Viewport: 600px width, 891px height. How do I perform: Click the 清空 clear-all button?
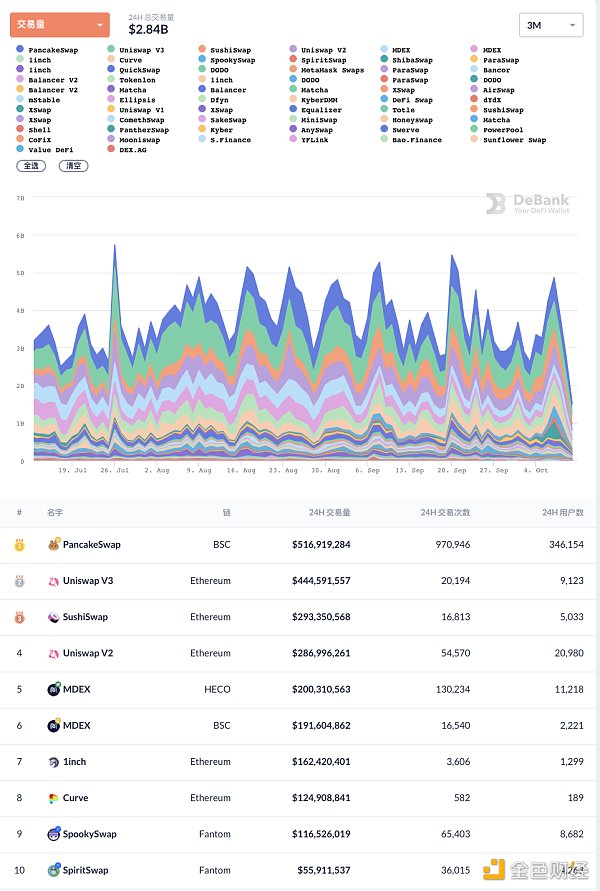click(x=74, y=165)
